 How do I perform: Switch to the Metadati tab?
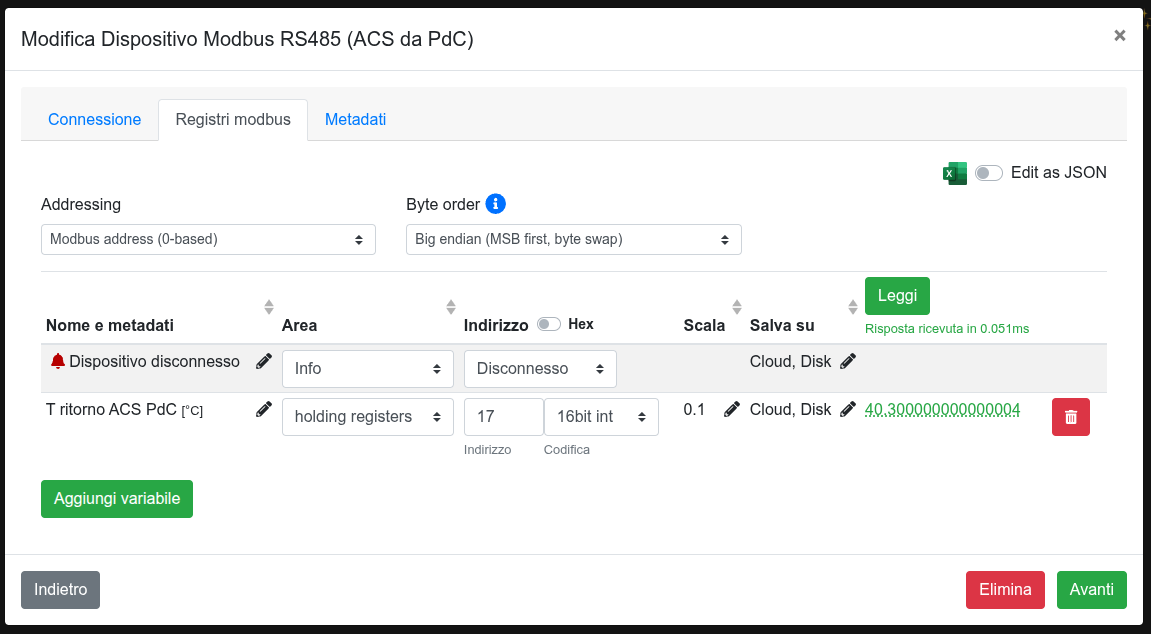355,120
